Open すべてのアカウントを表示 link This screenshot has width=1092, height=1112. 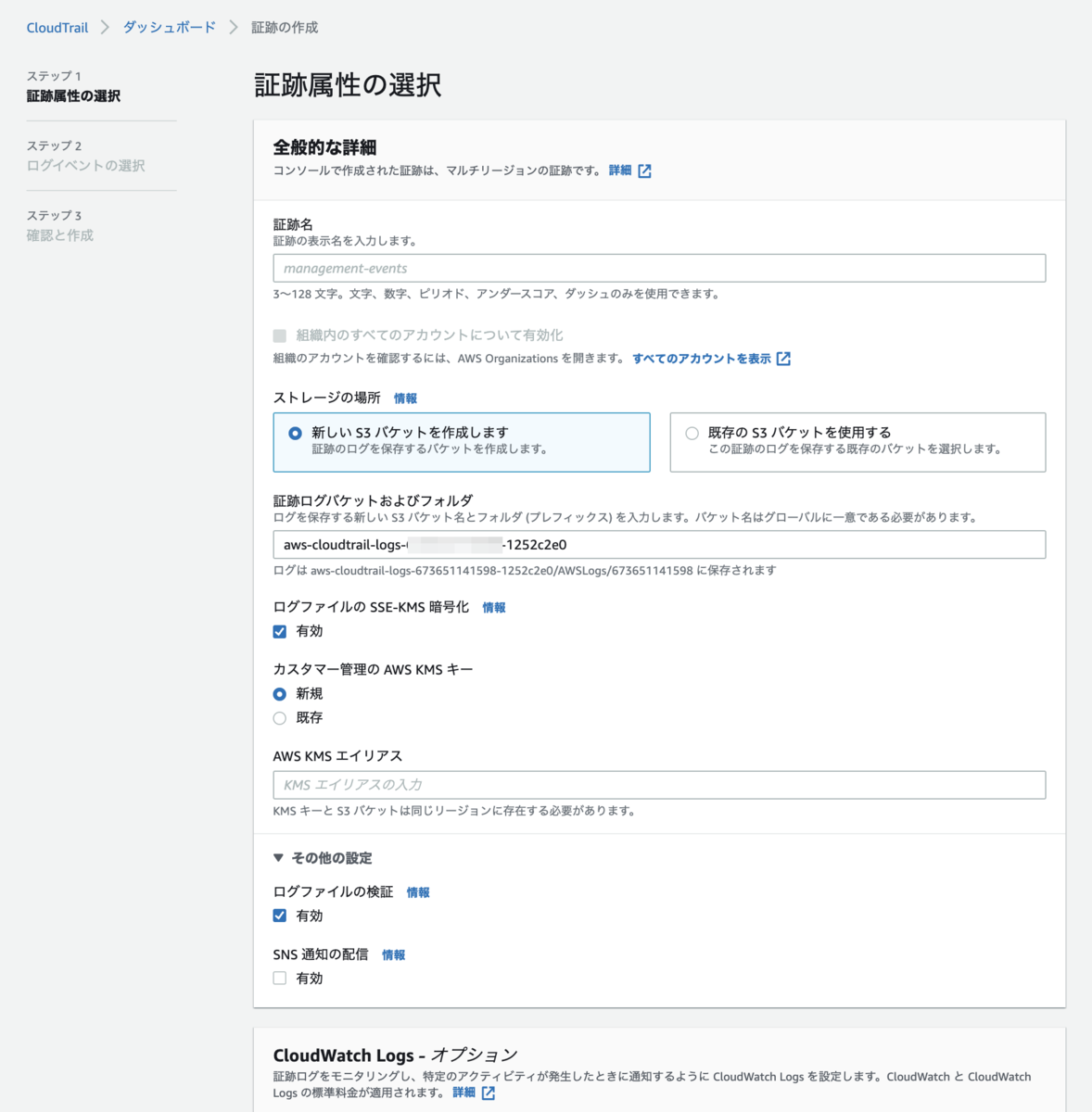(702, 359)
